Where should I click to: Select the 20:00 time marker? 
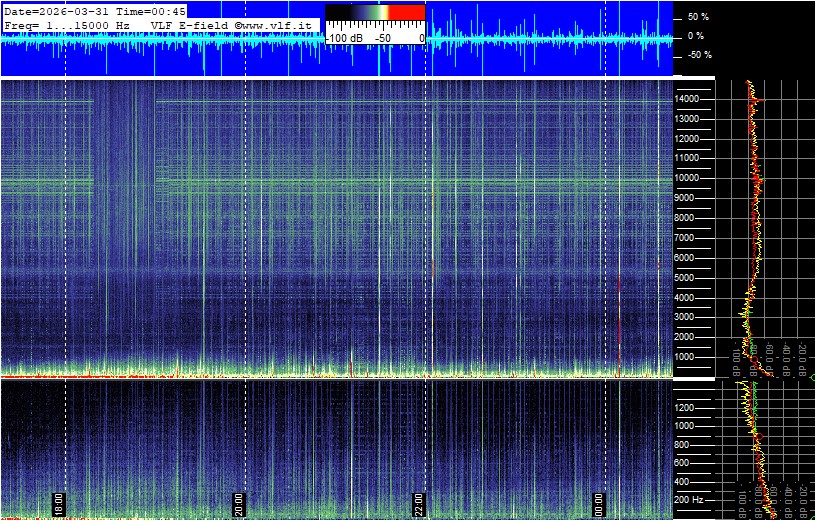pos(239,504)
